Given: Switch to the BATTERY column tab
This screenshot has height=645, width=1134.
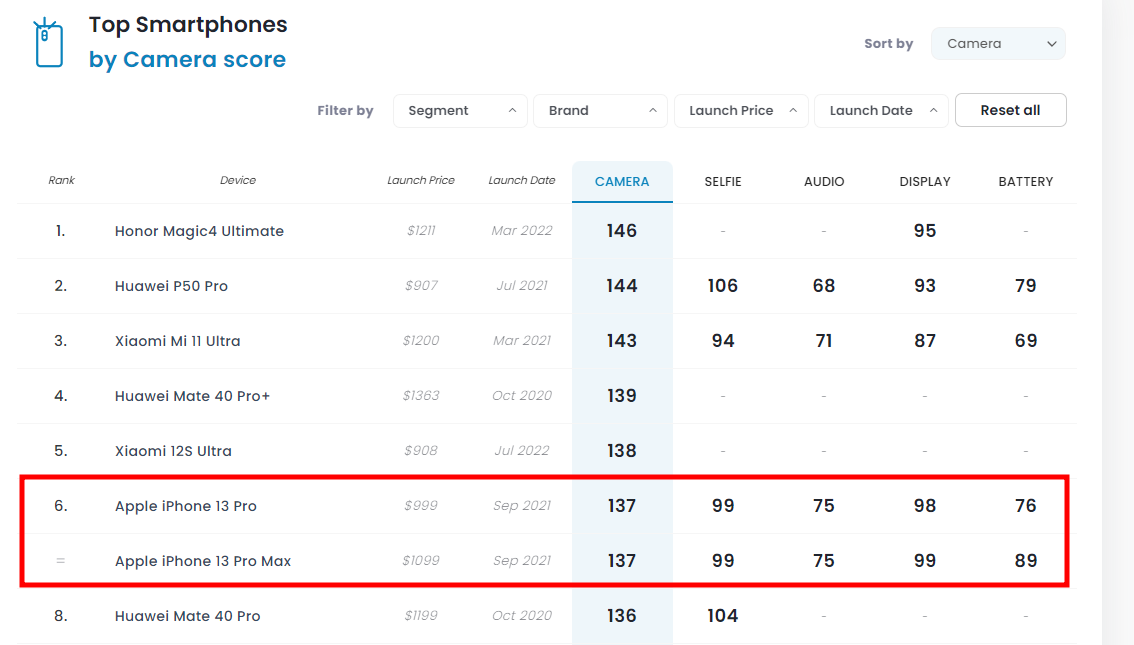Looking at the screenshot, I should [x=1026, y=181].
